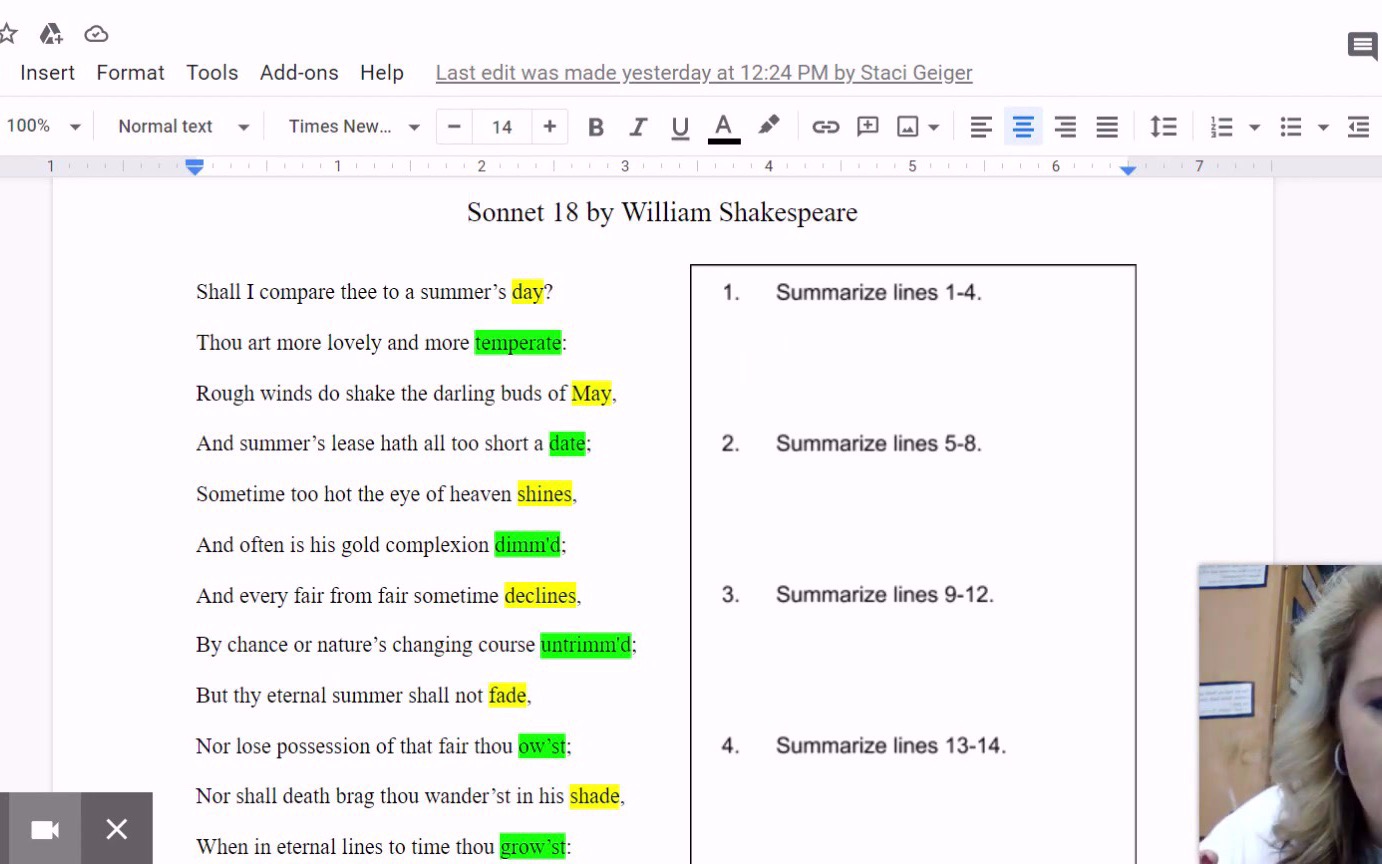Justify the text alignment

[x=1107, y=127]
